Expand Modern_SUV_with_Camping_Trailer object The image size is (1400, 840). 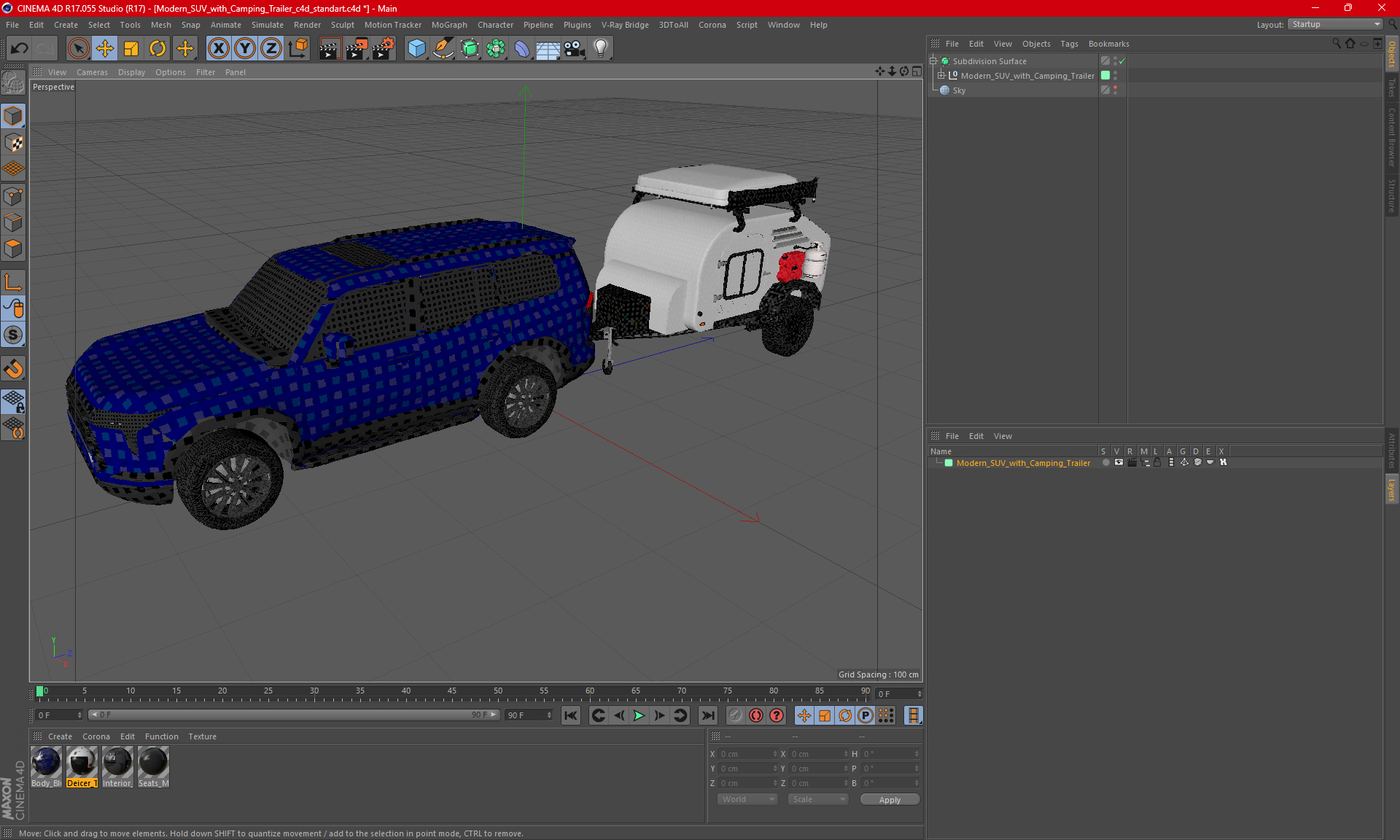(941, 75)
